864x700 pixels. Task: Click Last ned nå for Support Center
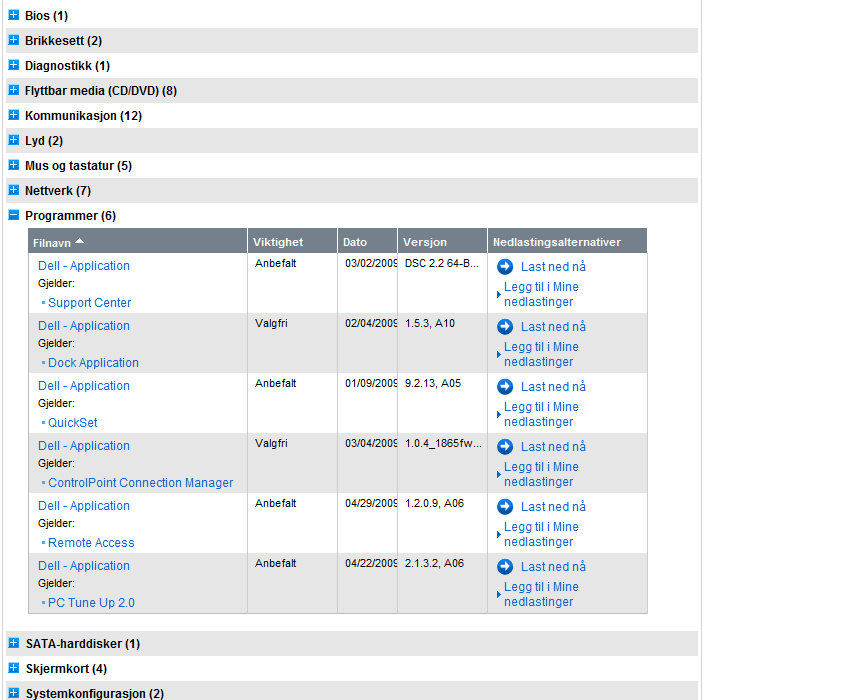(x=553, y=267)
